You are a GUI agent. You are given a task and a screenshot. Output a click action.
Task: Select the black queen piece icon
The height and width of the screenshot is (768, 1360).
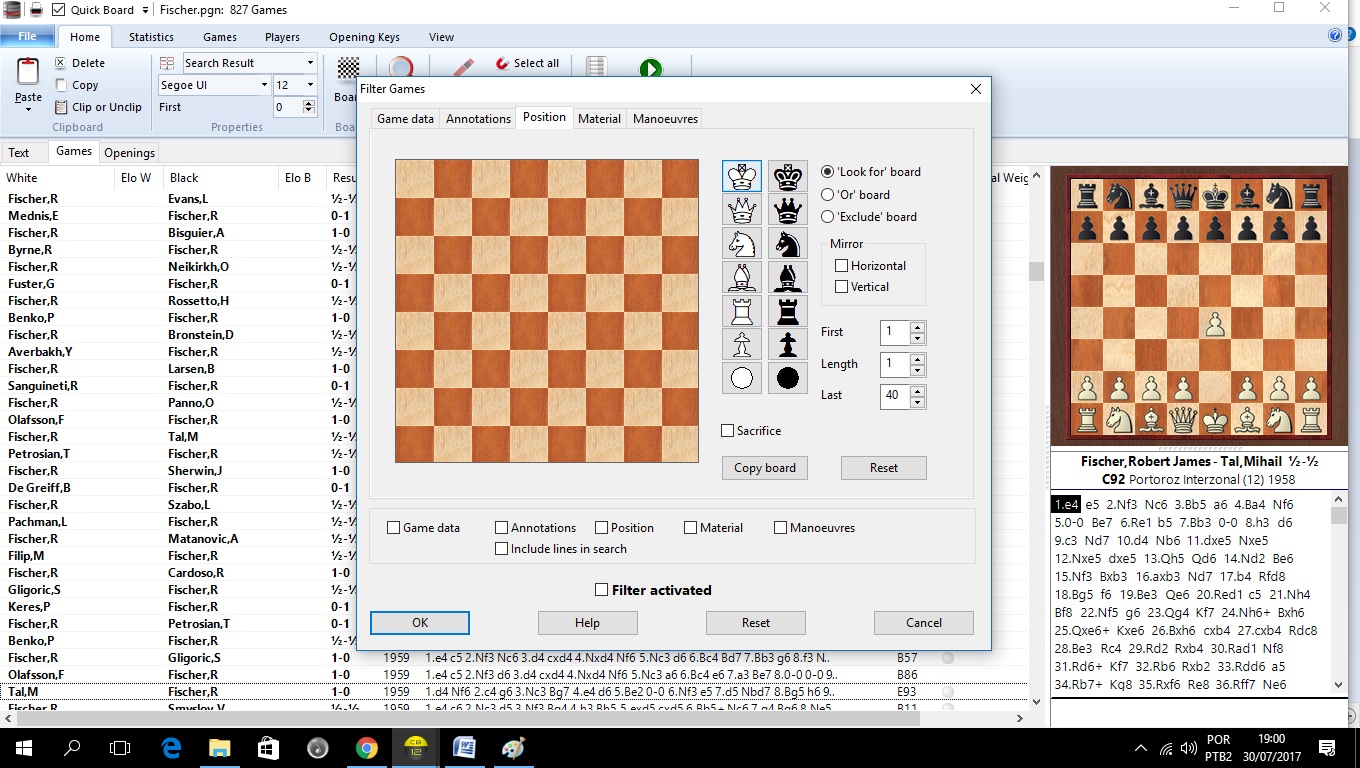coord(787,210)
